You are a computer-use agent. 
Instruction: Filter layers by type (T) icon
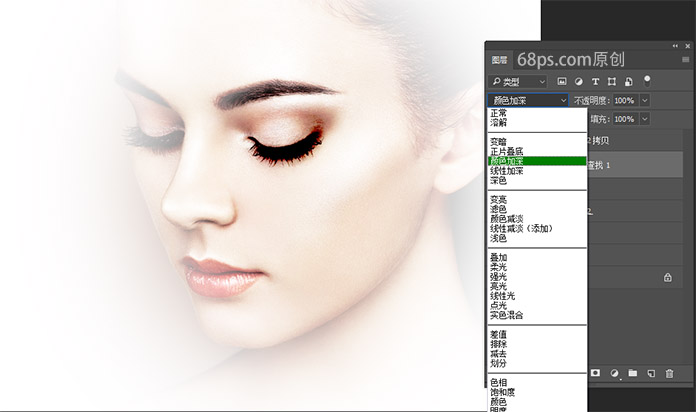tap(595, 82)
